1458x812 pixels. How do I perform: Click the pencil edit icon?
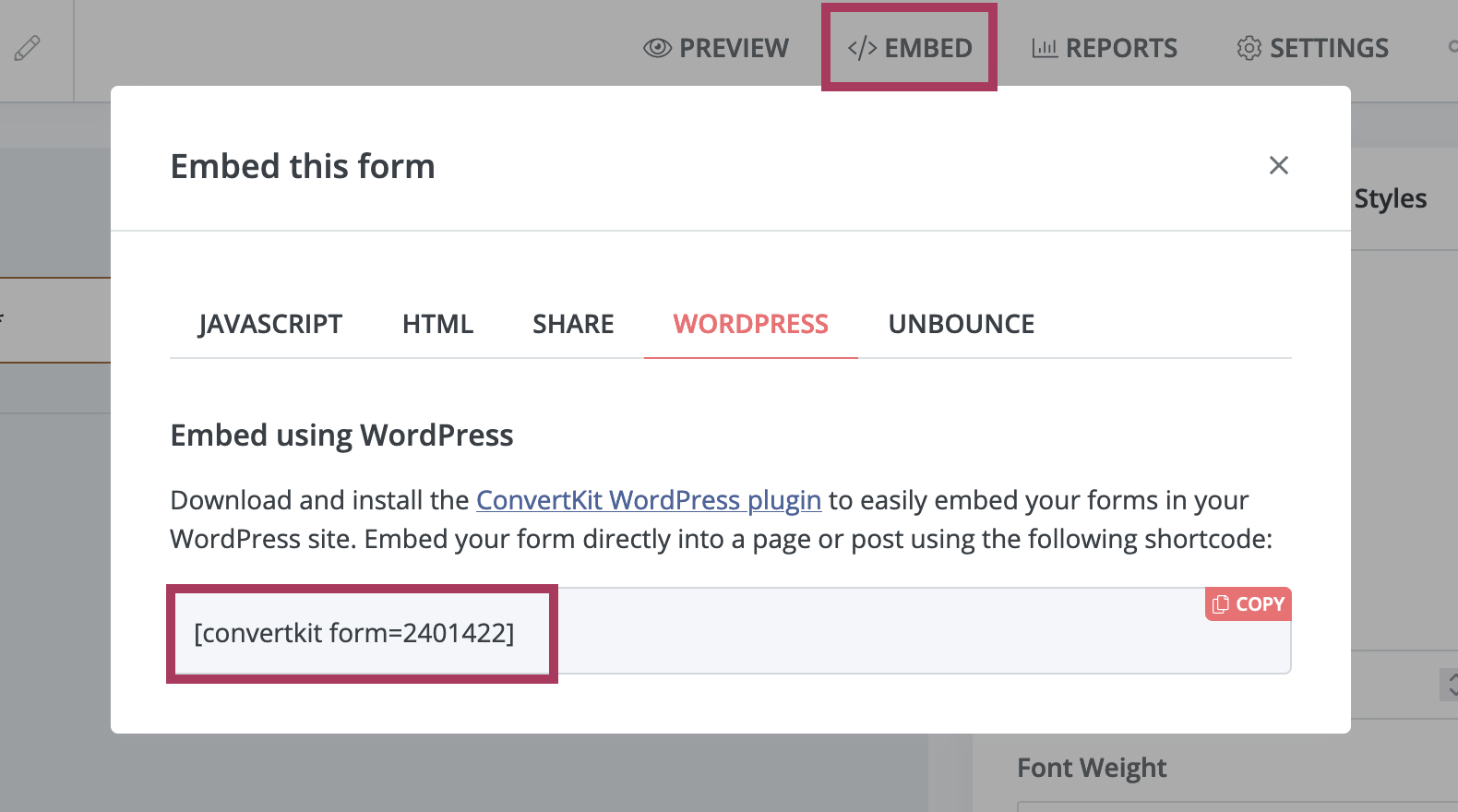28,48
